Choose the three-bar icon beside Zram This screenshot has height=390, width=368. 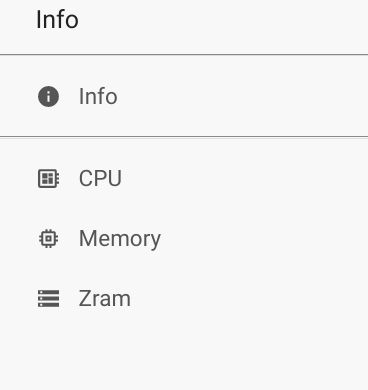pyautogui.click(x=48, y=298)
